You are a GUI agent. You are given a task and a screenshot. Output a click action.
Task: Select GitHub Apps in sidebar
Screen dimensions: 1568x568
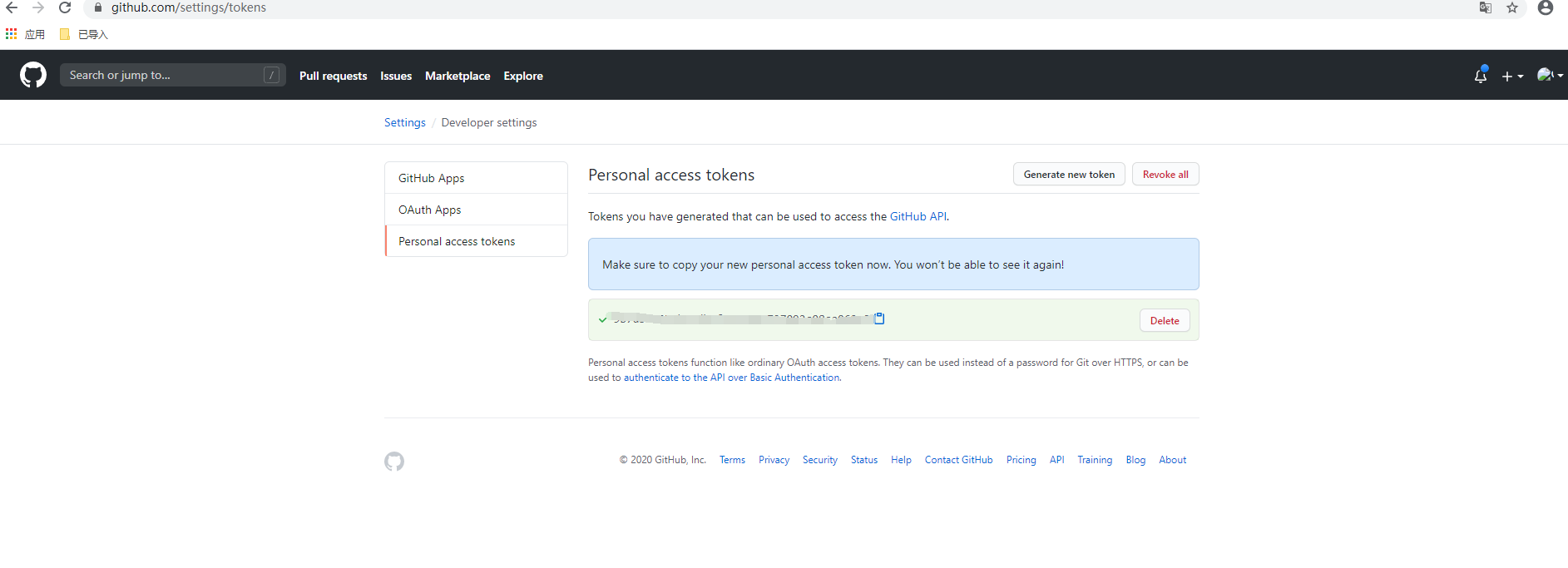coord(476,178)
